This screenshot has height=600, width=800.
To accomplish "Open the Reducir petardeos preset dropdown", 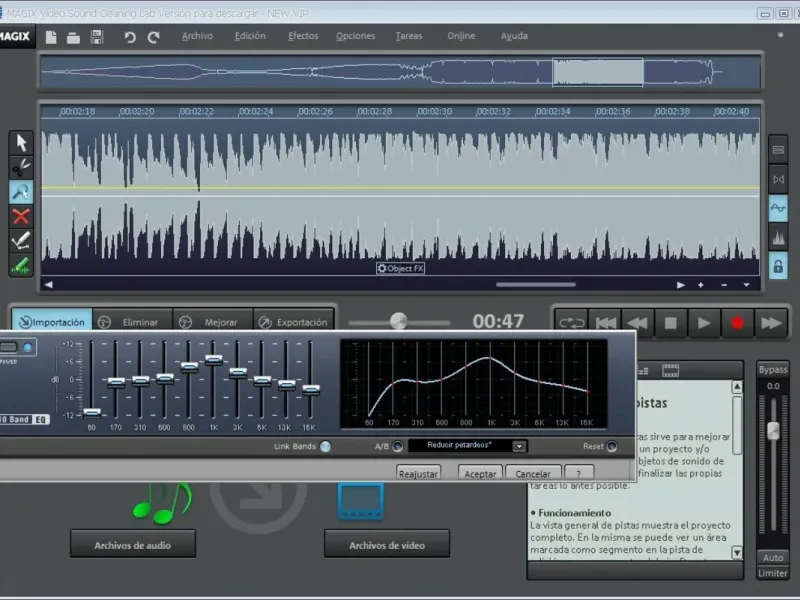I will coord(519,446).
